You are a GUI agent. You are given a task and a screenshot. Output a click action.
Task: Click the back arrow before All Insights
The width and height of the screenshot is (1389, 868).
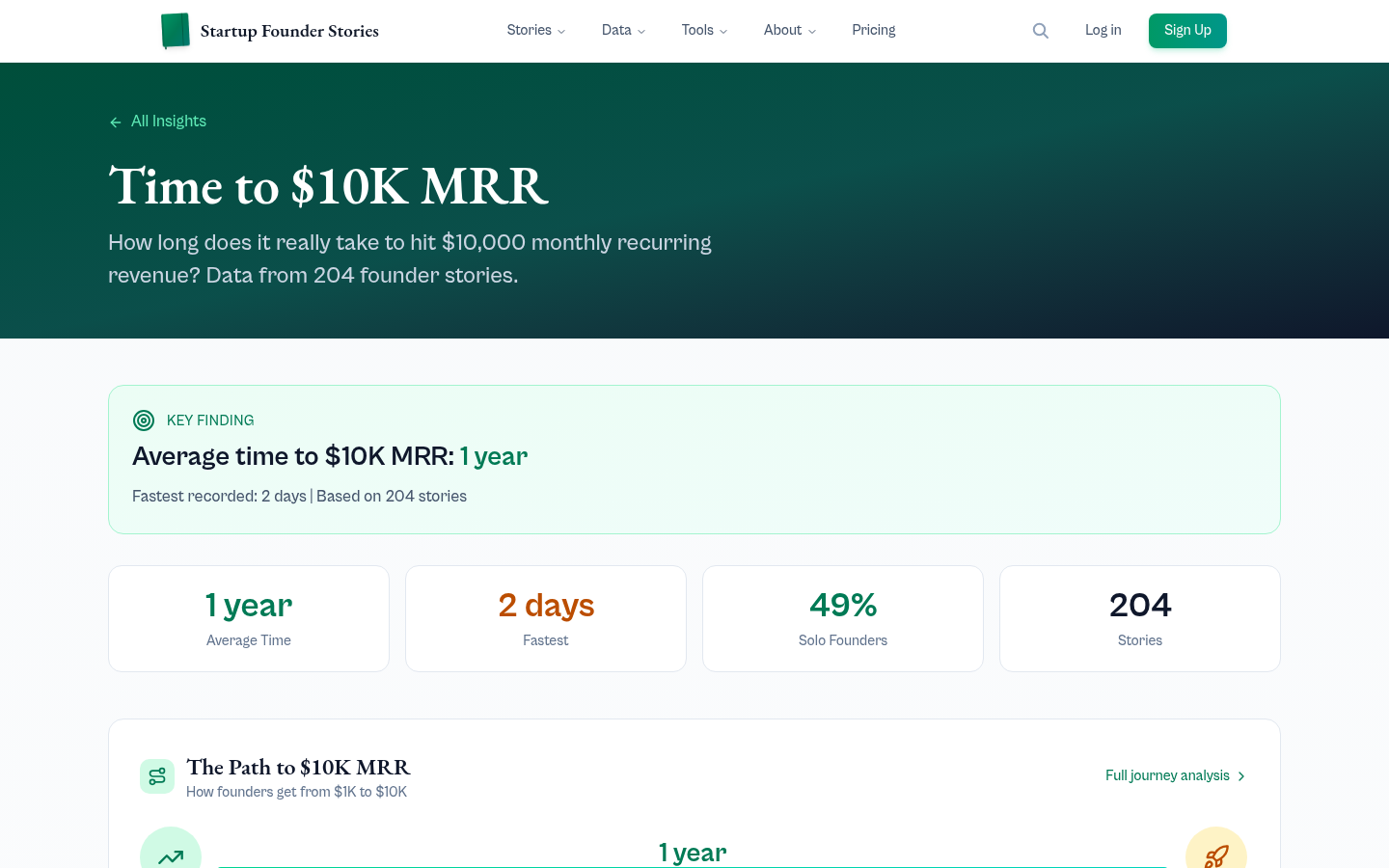(x=115, y=122)
